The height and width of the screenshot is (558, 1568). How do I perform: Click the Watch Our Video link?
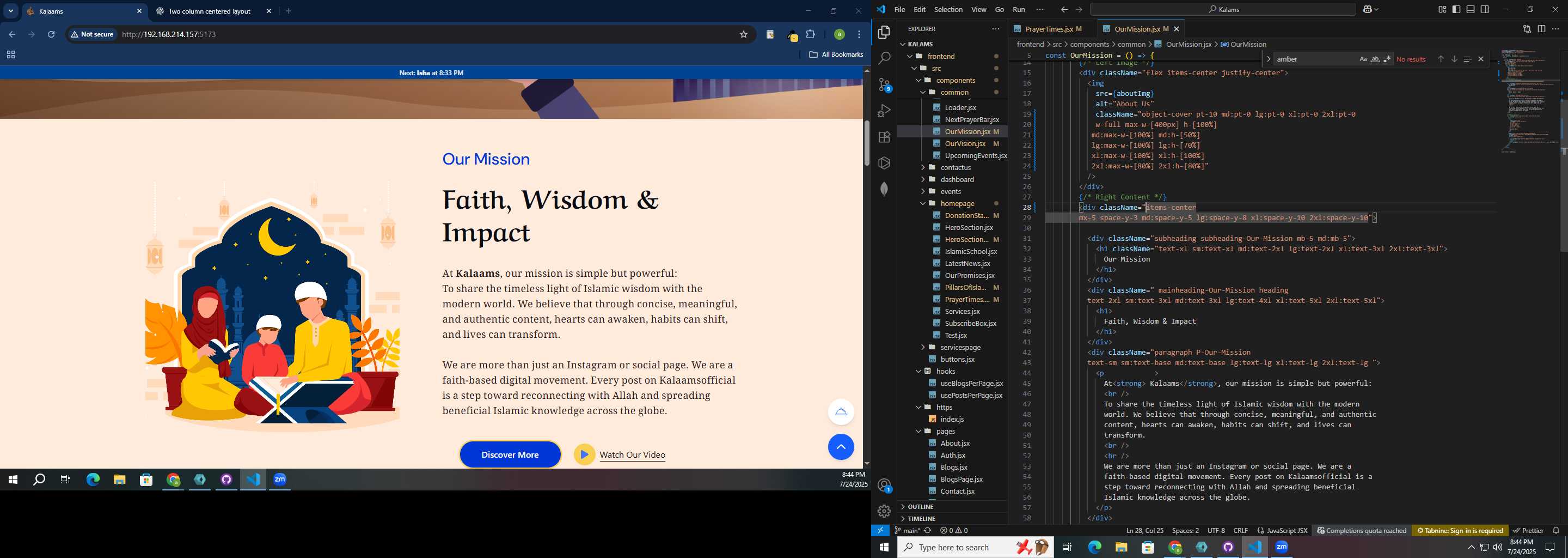click(632, 454)
